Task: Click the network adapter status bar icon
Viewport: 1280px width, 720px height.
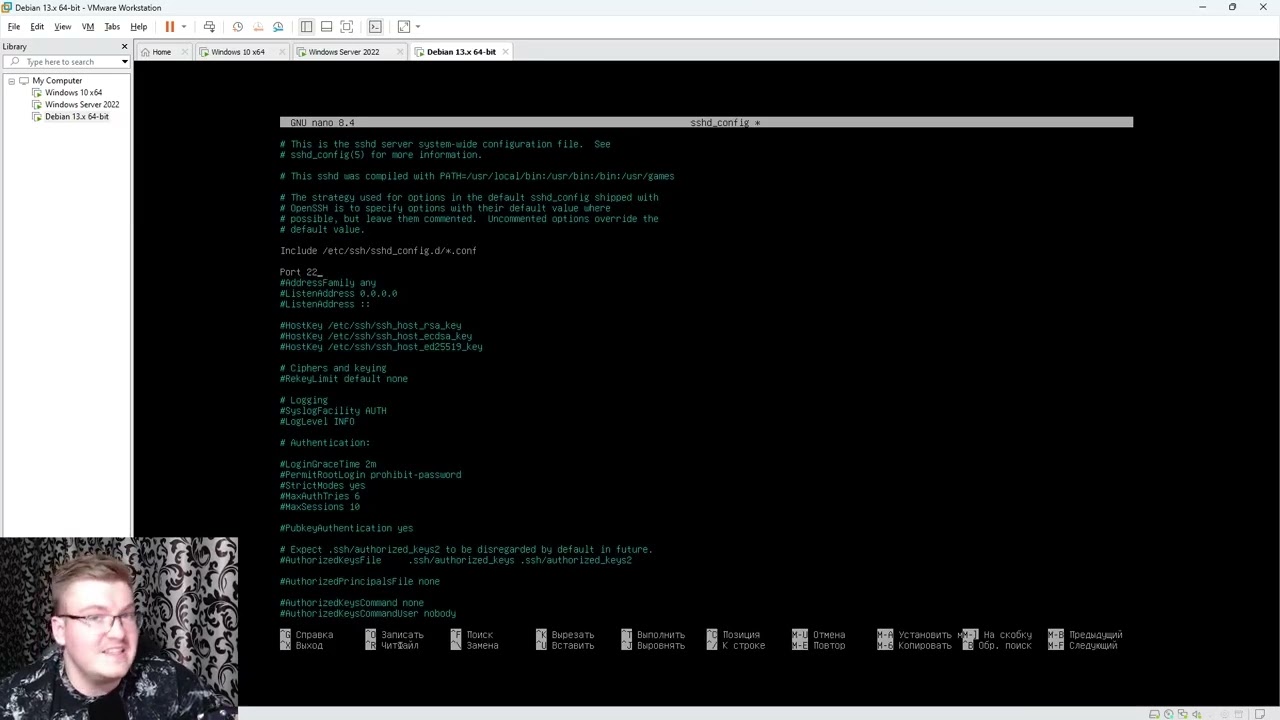Action: click(1181, 714)
